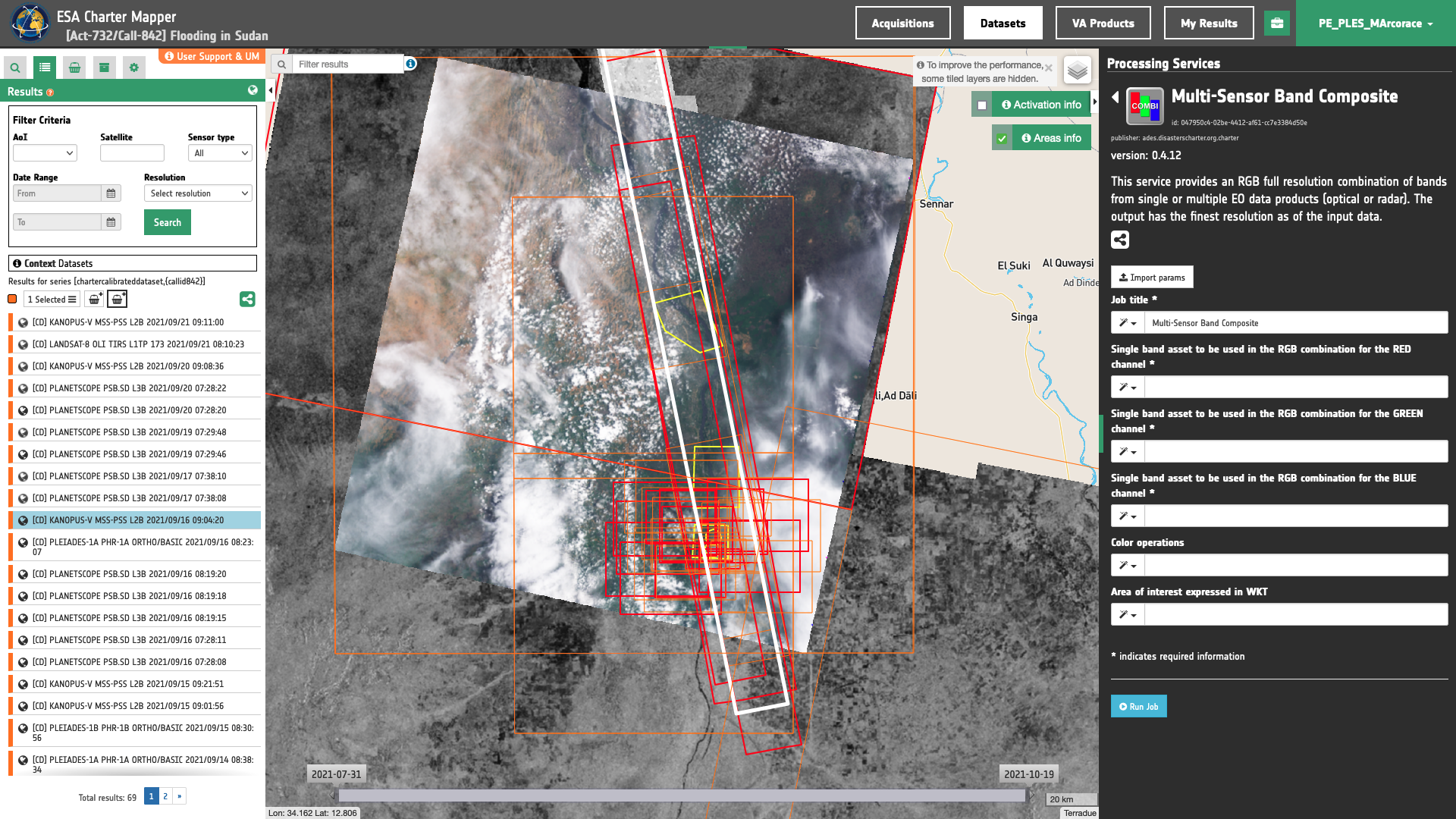Go to next results page arrow
1456x819 pixels.
pos(179,796)
